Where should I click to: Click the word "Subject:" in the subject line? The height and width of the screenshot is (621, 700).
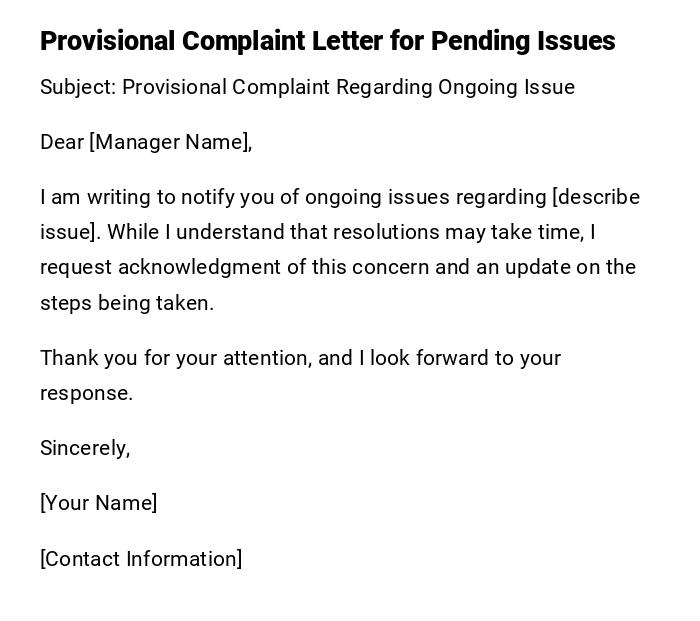78,87
